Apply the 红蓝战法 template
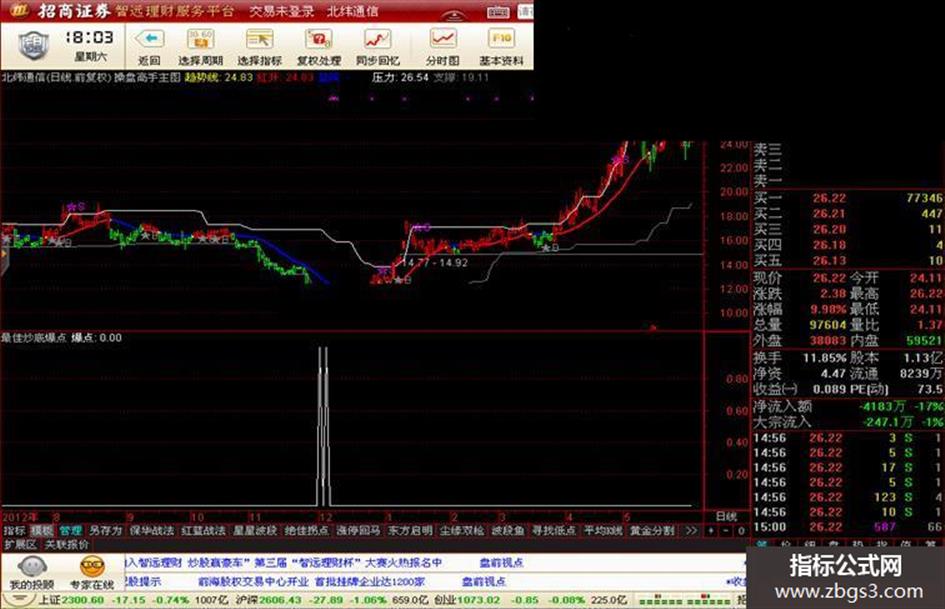The image size is (945, 609). pos(203,531)
